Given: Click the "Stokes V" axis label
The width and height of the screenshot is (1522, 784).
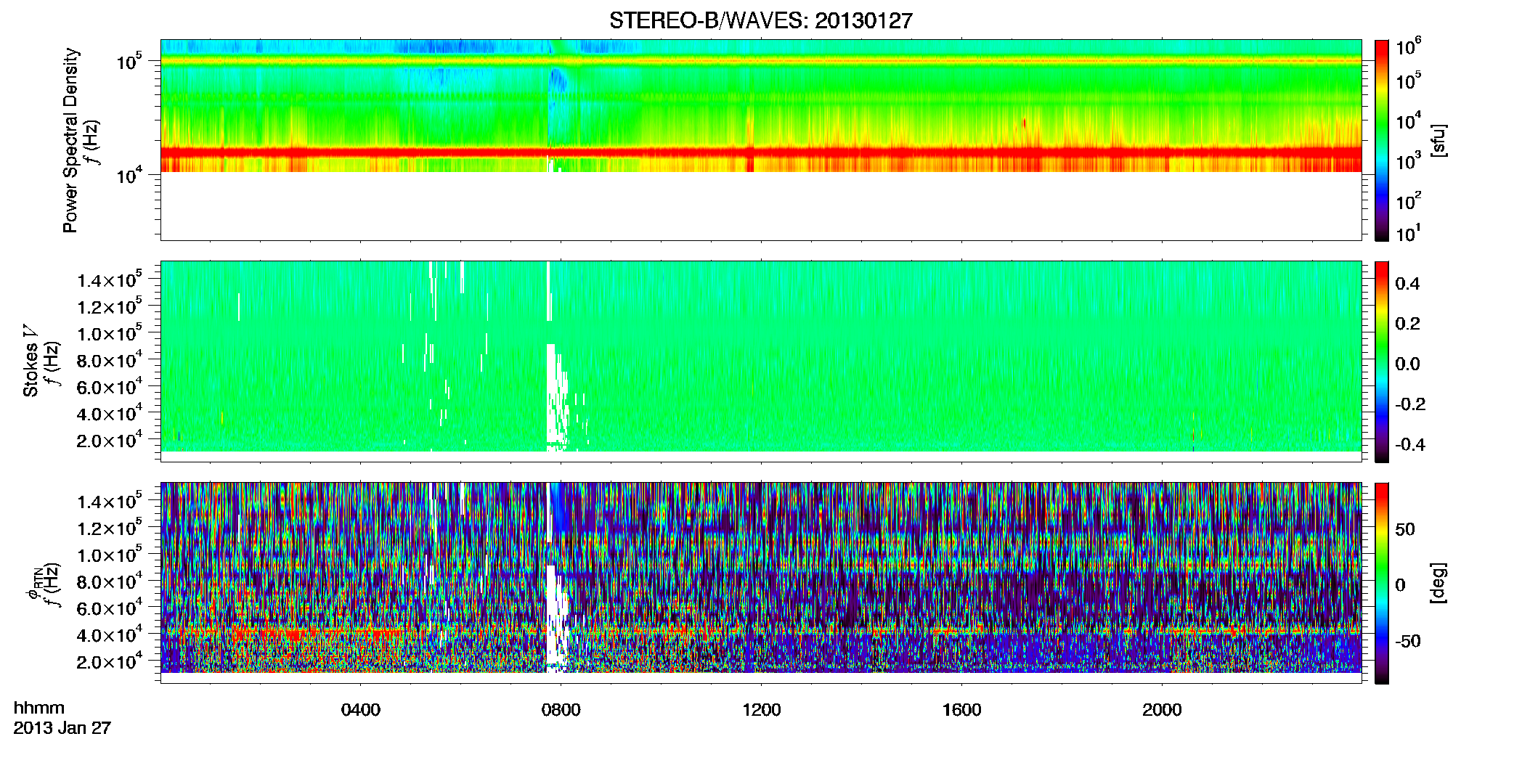Looking at the screenshot, I should (x=30, y=361).
